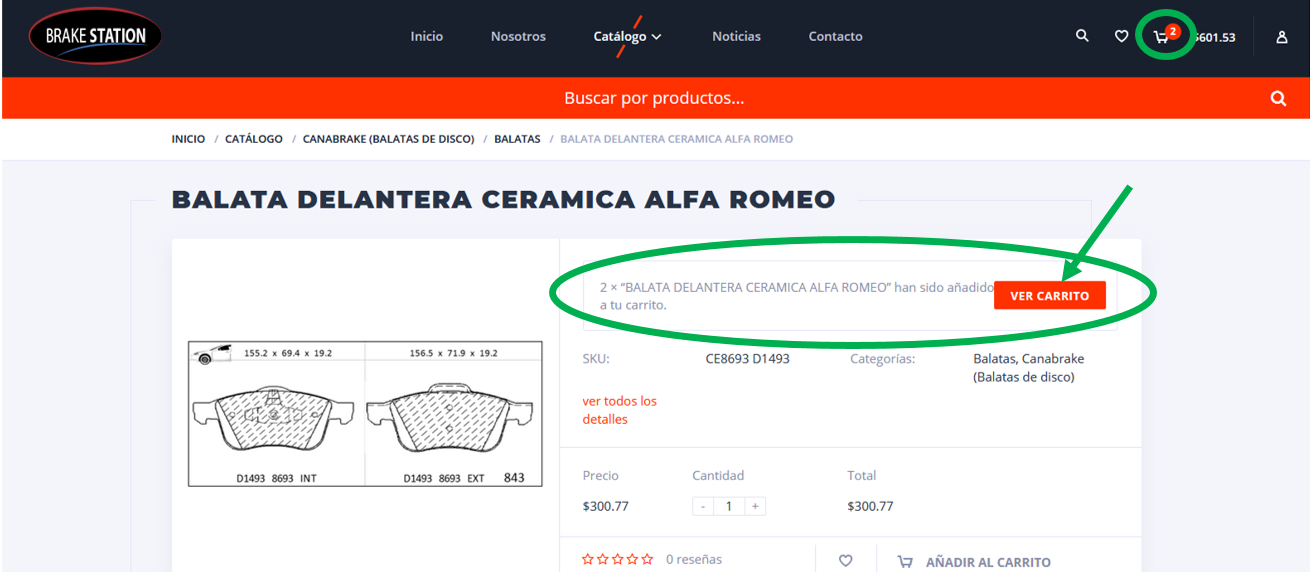Viewport: 1311px width, 572px height.
Task: Open the Nosotros menu item
Action: [518, 36]
